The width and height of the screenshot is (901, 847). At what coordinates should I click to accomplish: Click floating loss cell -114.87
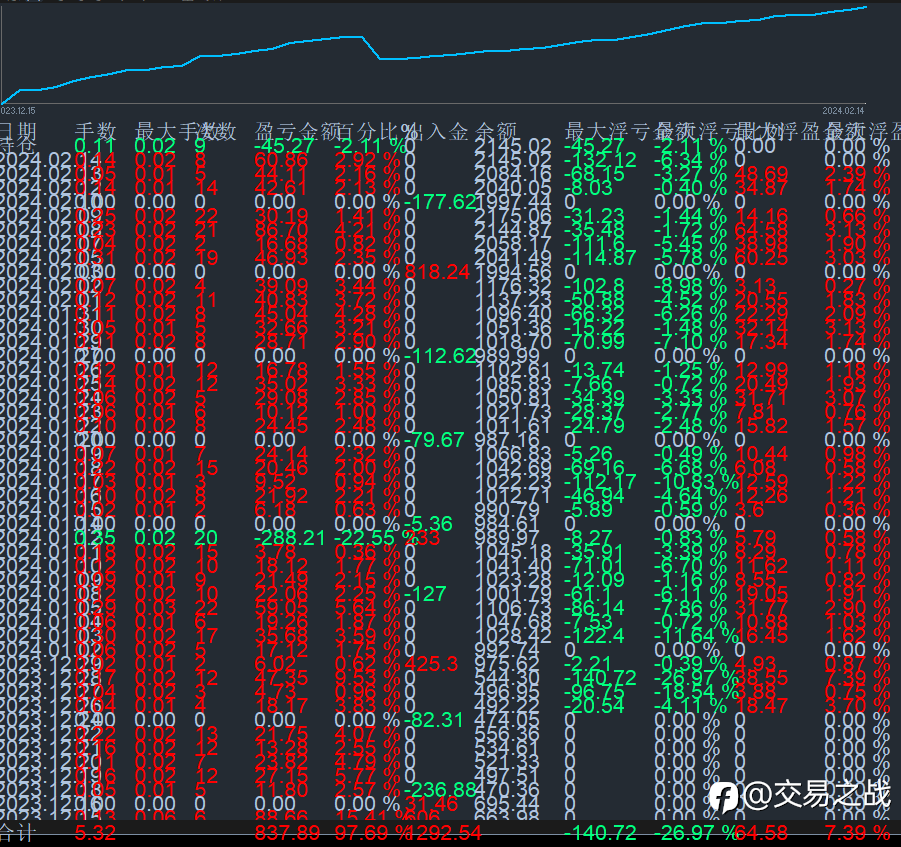600,257
